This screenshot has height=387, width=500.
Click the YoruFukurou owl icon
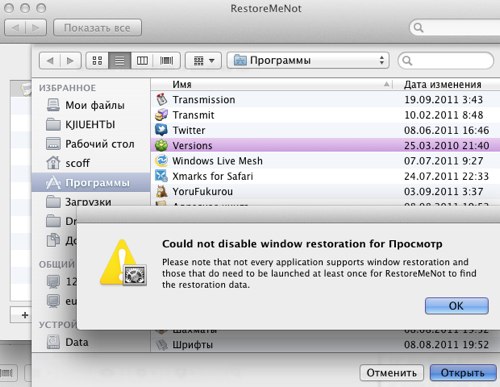click(162, 191)
